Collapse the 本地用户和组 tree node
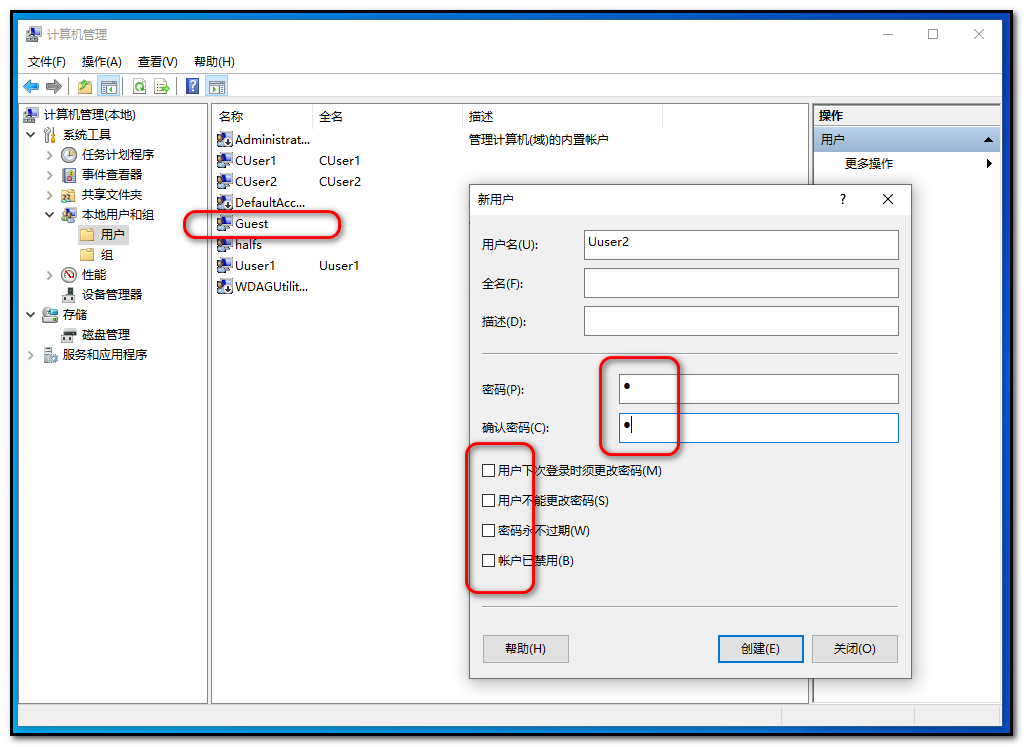 [50, 215]
